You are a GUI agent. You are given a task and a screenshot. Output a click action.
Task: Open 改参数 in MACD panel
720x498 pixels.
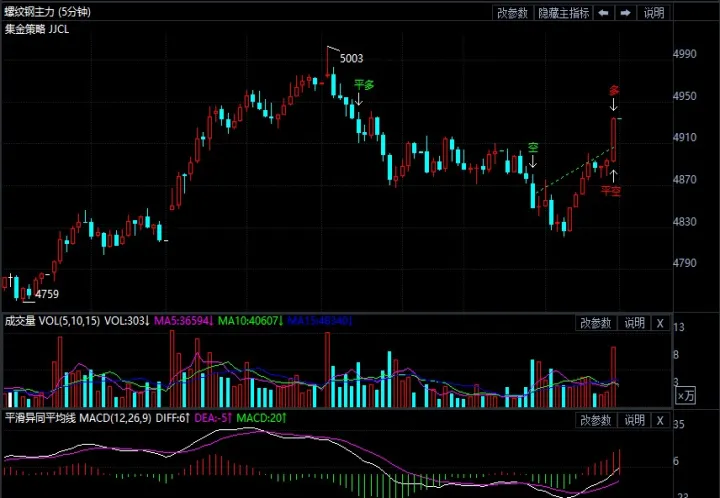pos(594,416)
